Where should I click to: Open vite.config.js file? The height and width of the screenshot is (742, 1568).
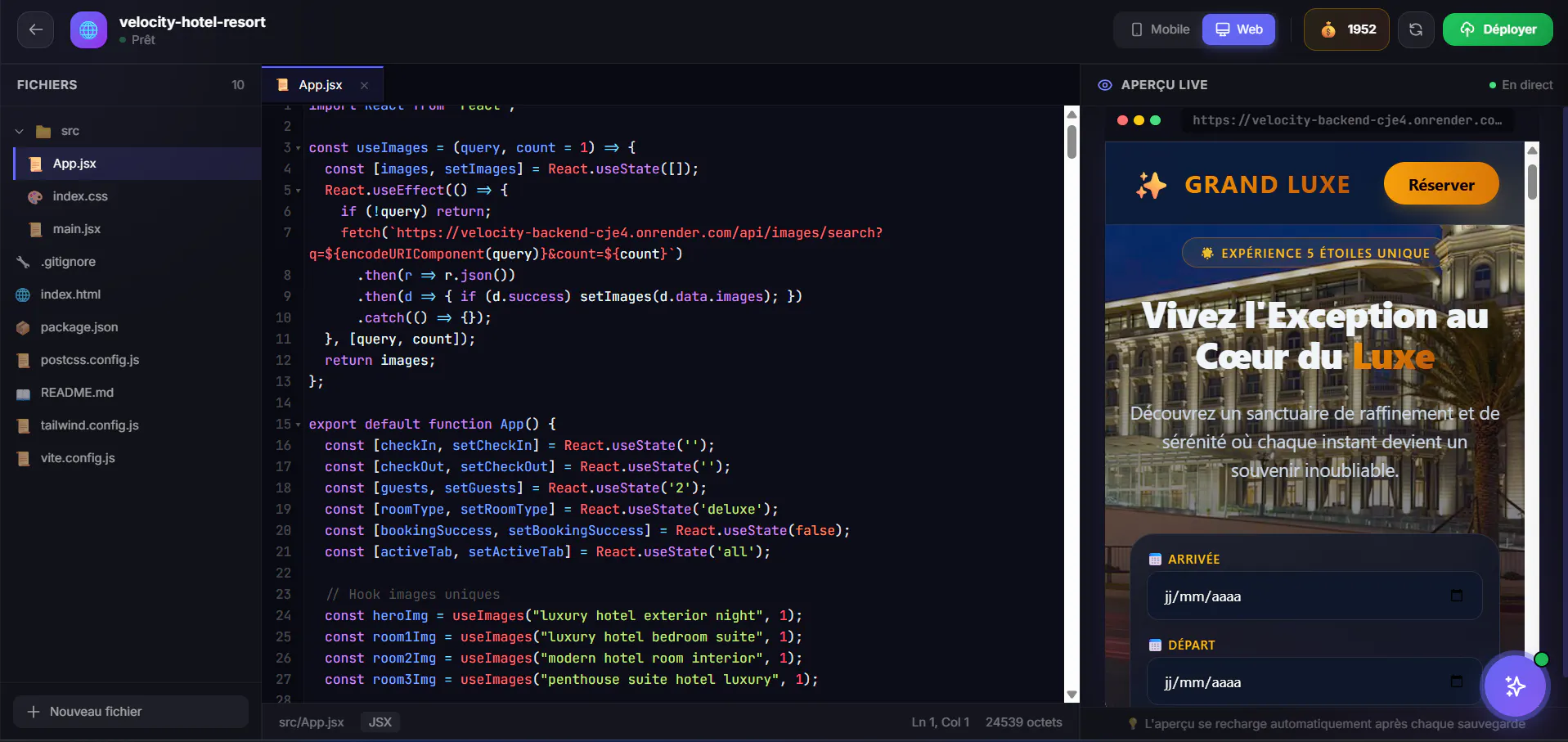click(x=131, y=458)
